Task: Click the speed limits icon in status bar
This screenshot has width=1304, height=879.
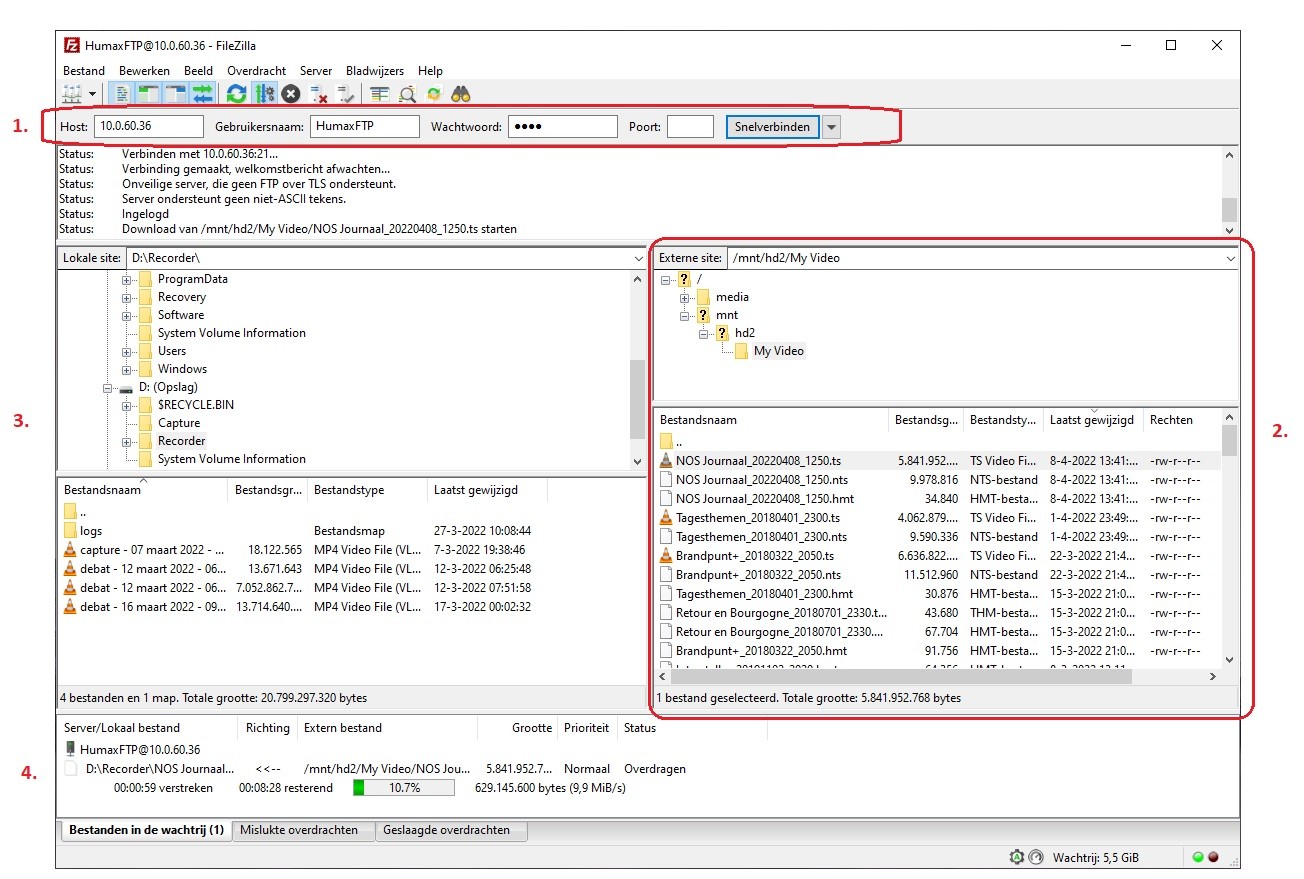Action: (1036, 857)
